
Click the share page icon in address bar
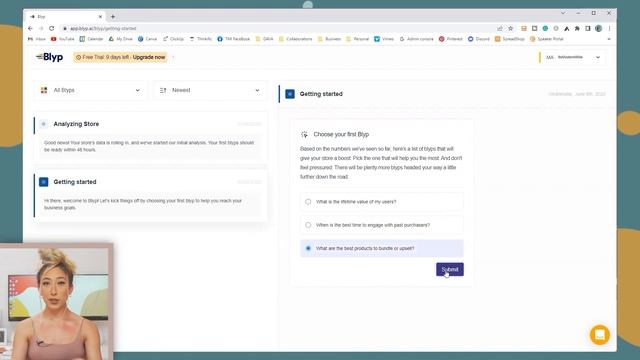(500, 29)
